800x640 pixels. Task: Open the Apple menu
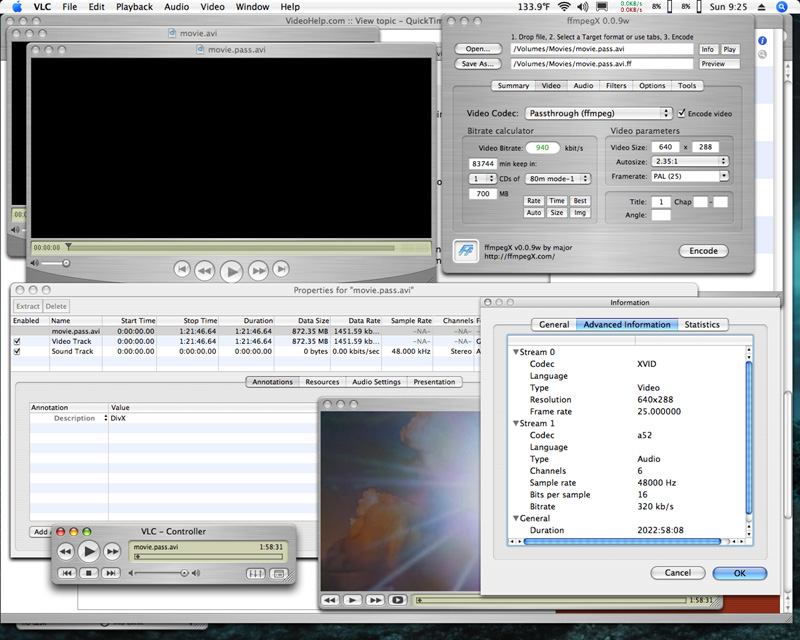[x=17, y=7]
